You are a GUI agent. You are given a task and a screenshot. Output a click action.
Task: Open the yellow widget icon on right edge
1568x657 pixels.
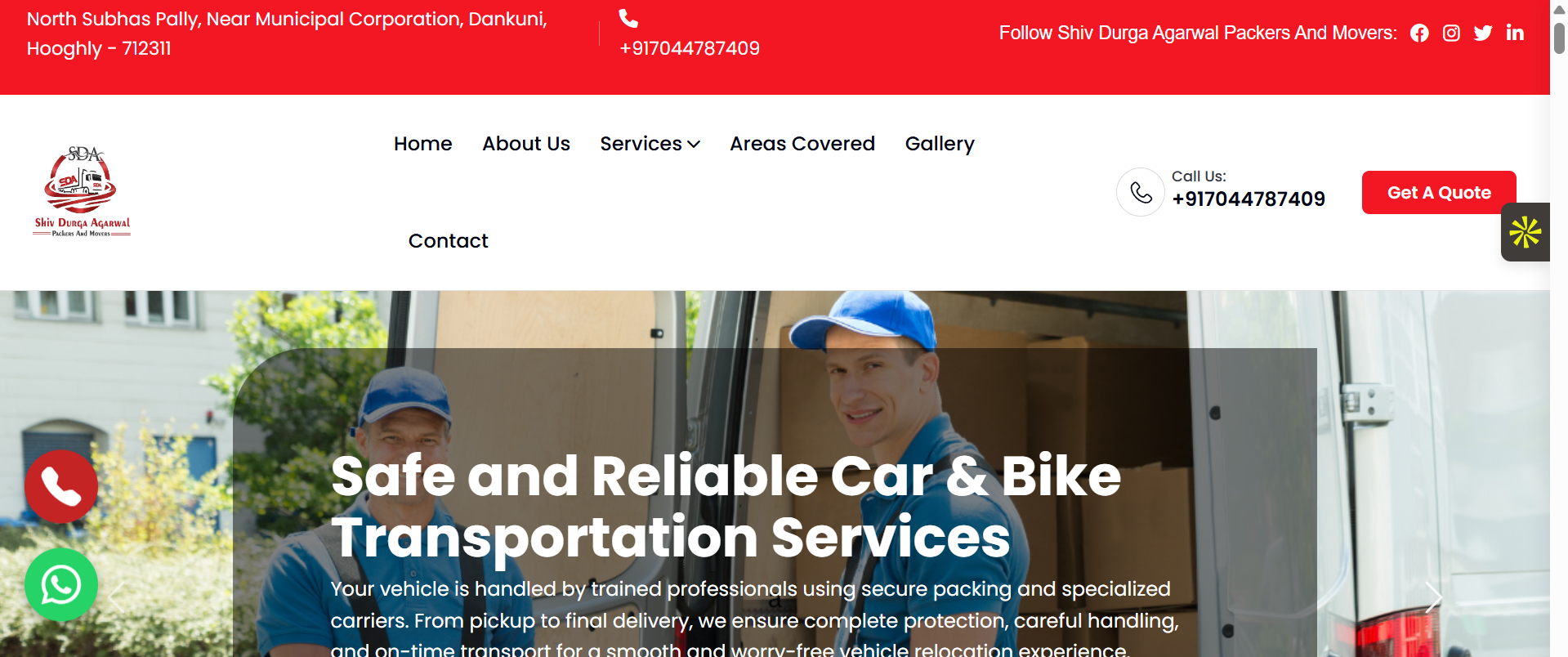[x=1525, y=231]
